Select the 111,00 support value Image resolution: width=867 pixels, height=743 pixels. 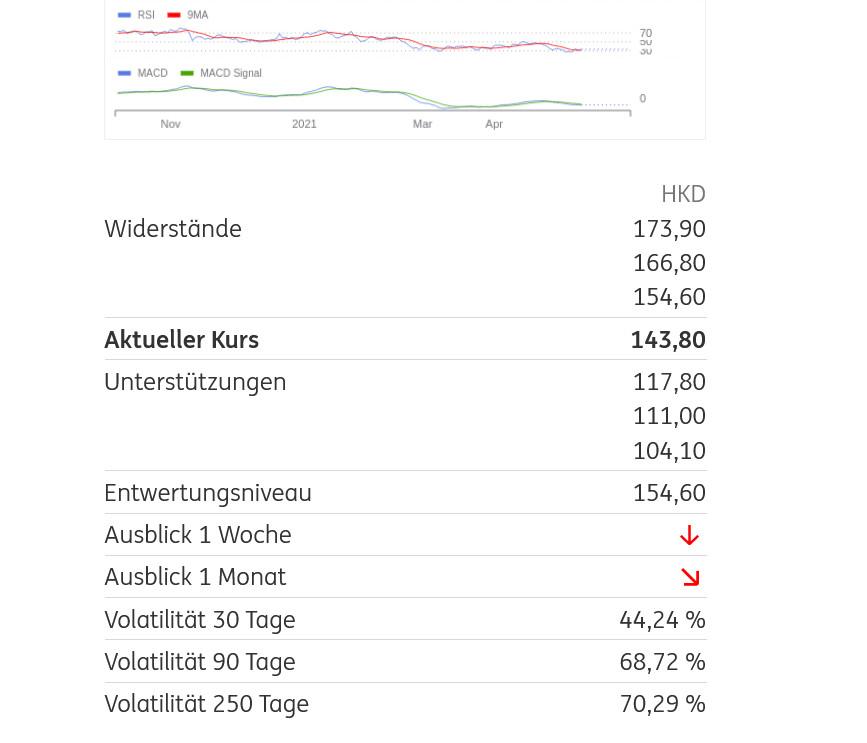click(669, 416)
